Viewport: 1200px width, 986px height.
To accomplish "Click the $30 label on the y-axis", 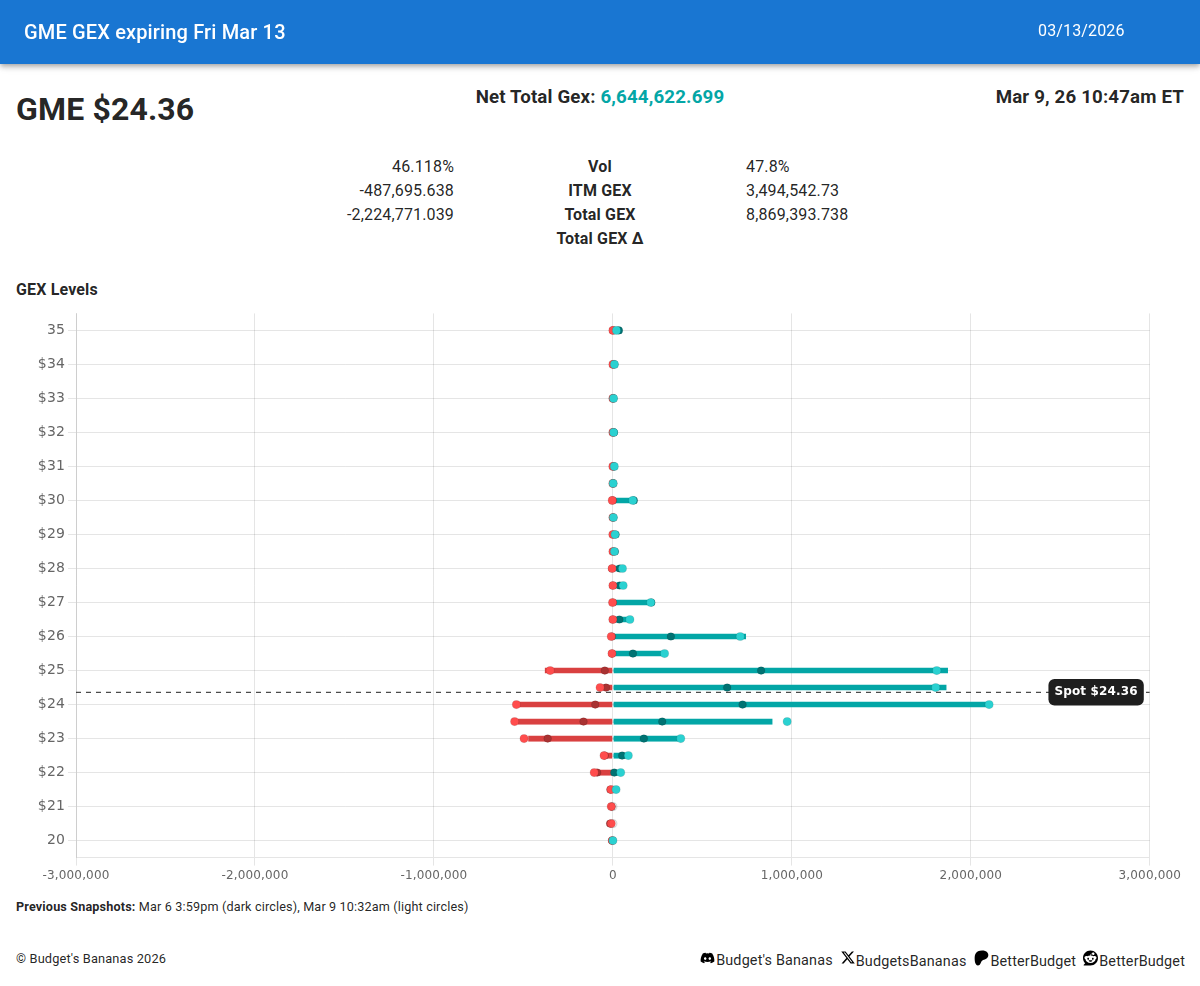I will point(51,499).
